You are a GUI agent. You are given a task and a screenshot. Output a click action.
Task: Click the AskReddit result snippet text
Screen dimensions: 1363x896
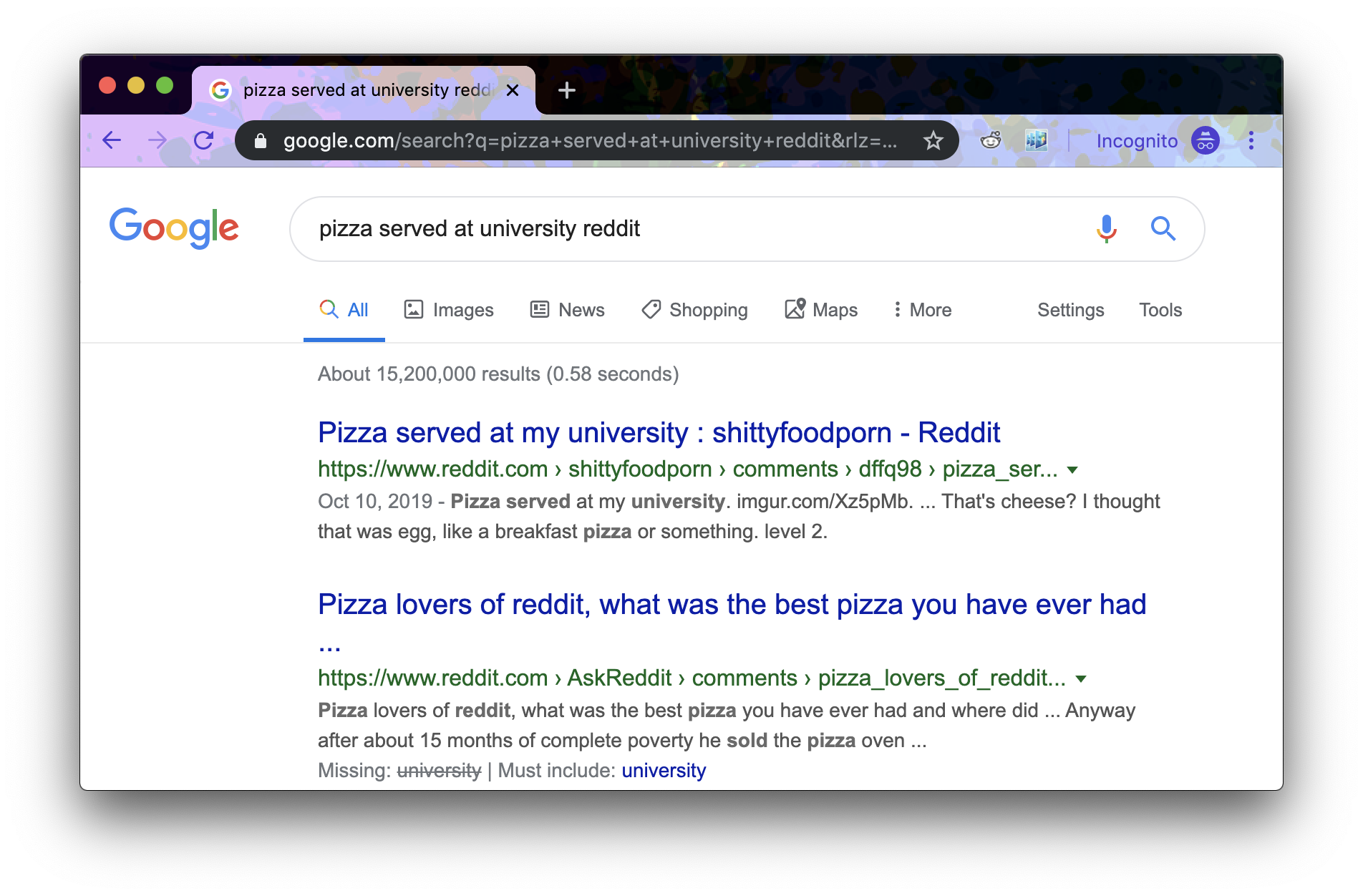click(x=727, y=726)
